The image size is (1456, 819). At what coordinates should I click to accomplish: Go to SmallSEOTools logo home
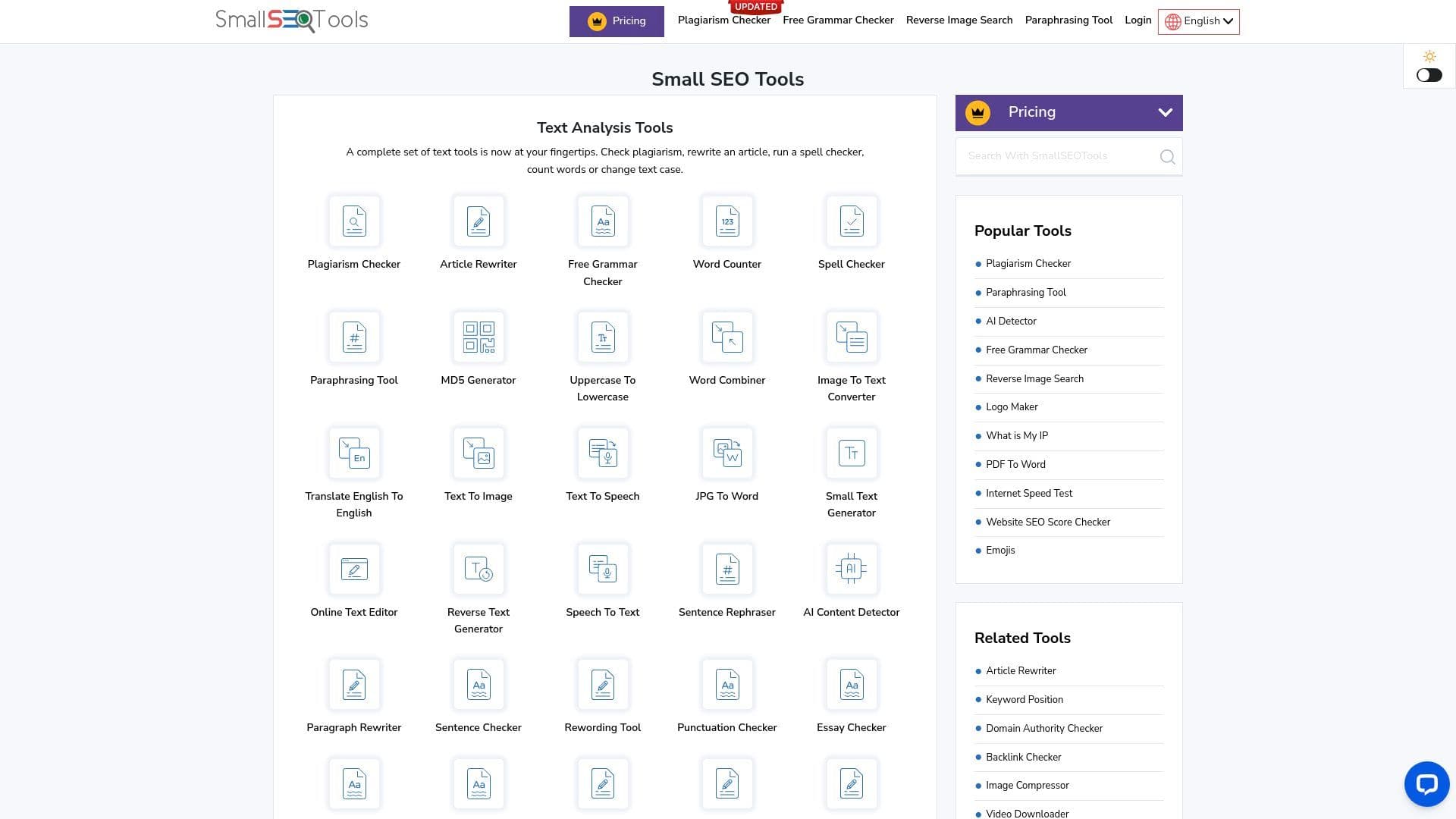point(292,20)
